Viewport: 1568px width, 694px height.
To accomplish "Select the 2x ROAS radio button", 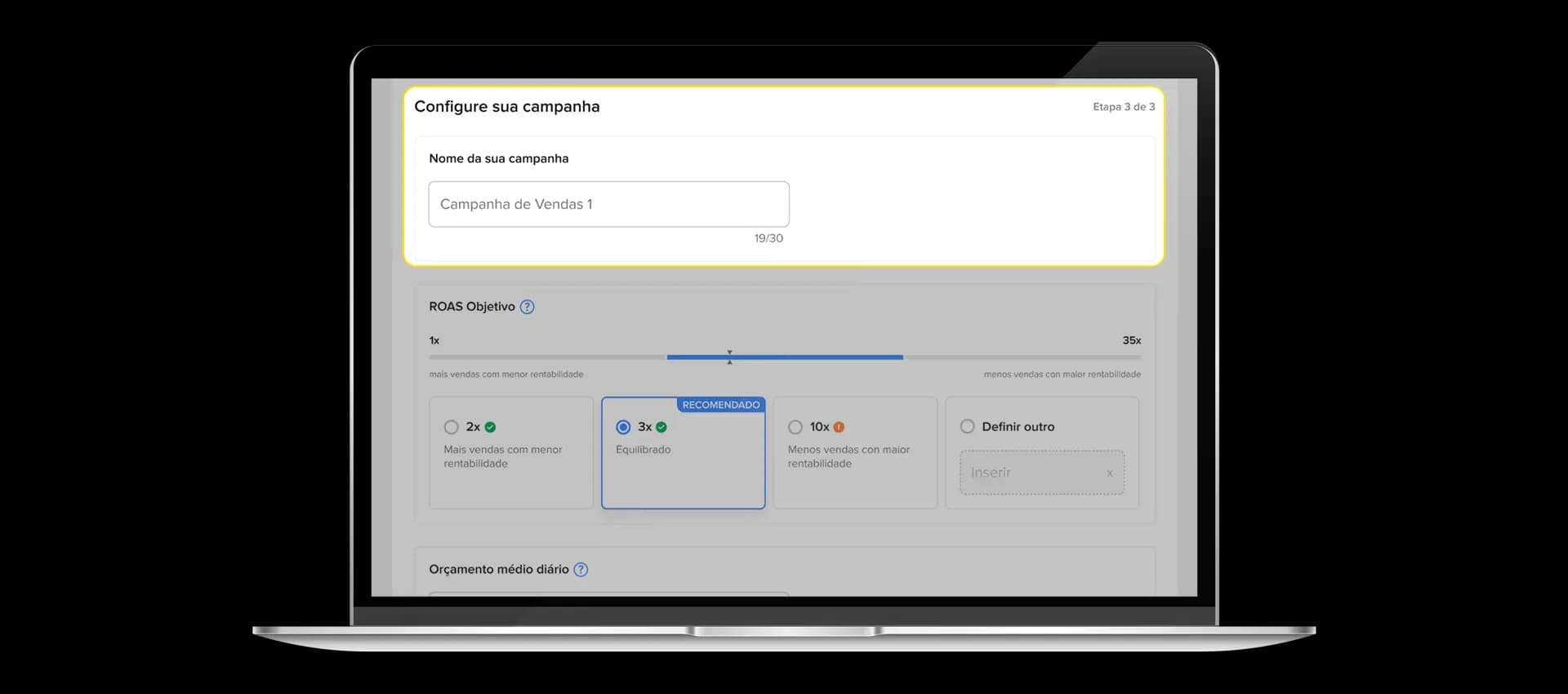I will click(x=451, y=427).
